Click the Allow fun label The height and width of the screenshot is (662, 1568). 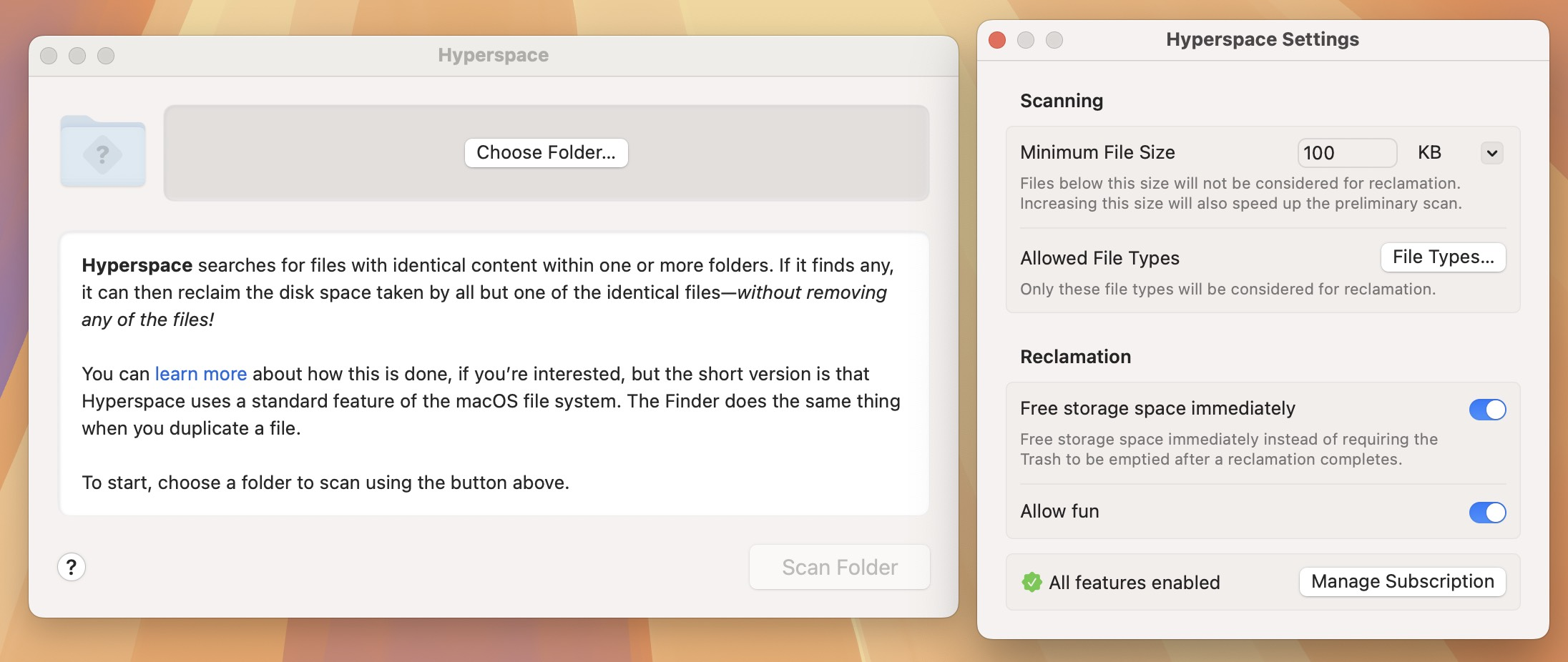click(x=1060, y=511)
